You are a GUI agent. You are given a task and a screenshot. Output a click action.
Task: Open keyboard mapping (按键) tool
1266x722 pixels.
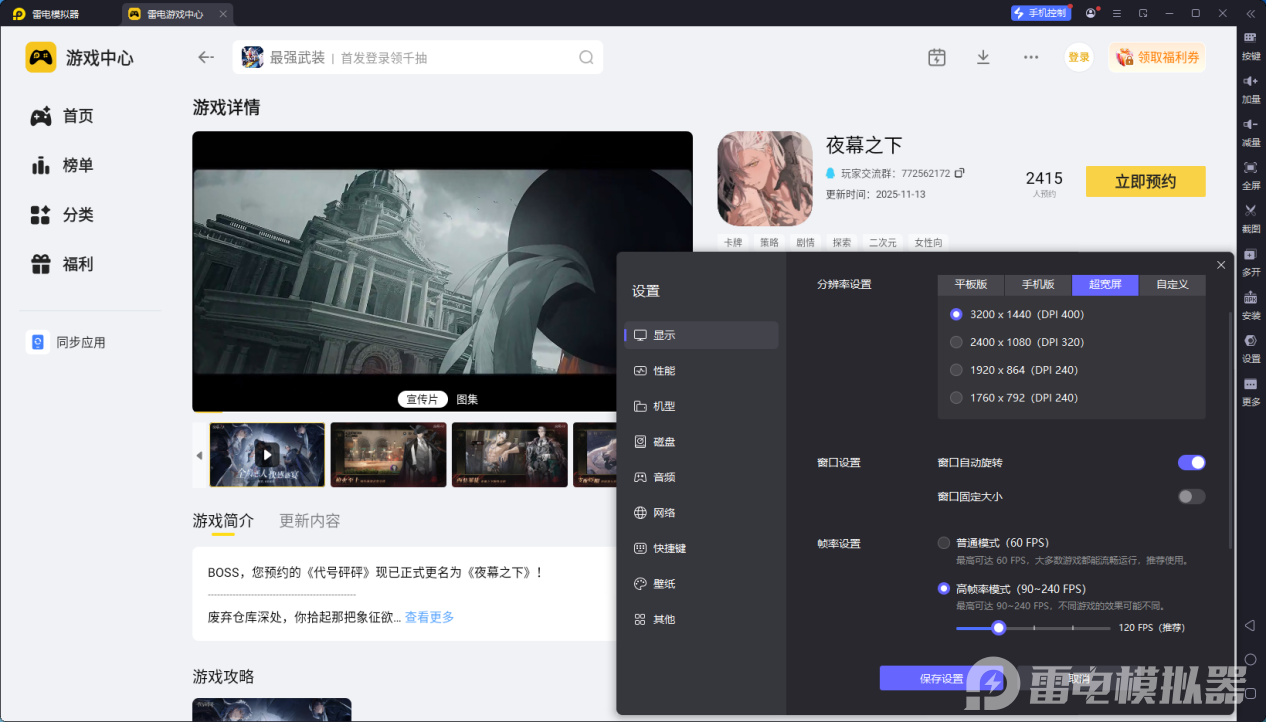click(x=1250, y=39)
